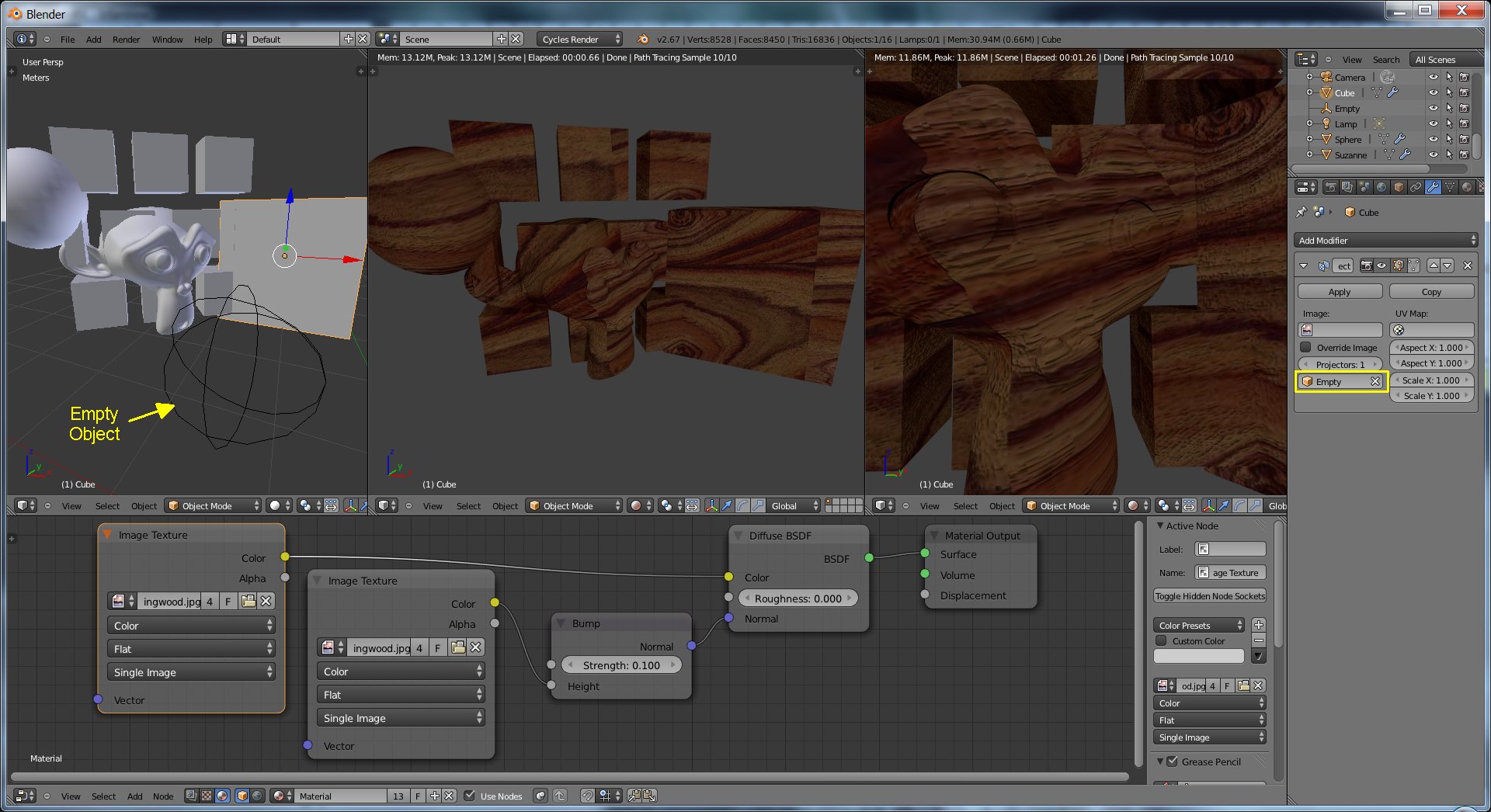Click the Bump node Strength slider
The height and width of the screenshot is (812, 1491).
(621, 665)
